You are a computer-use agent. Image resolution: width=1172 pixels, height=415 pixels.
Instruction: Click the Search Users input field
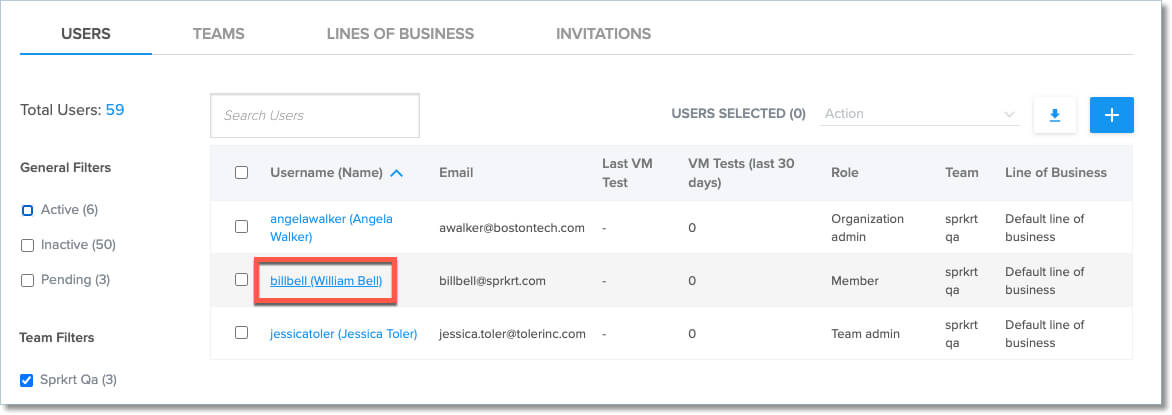(314, 115)
